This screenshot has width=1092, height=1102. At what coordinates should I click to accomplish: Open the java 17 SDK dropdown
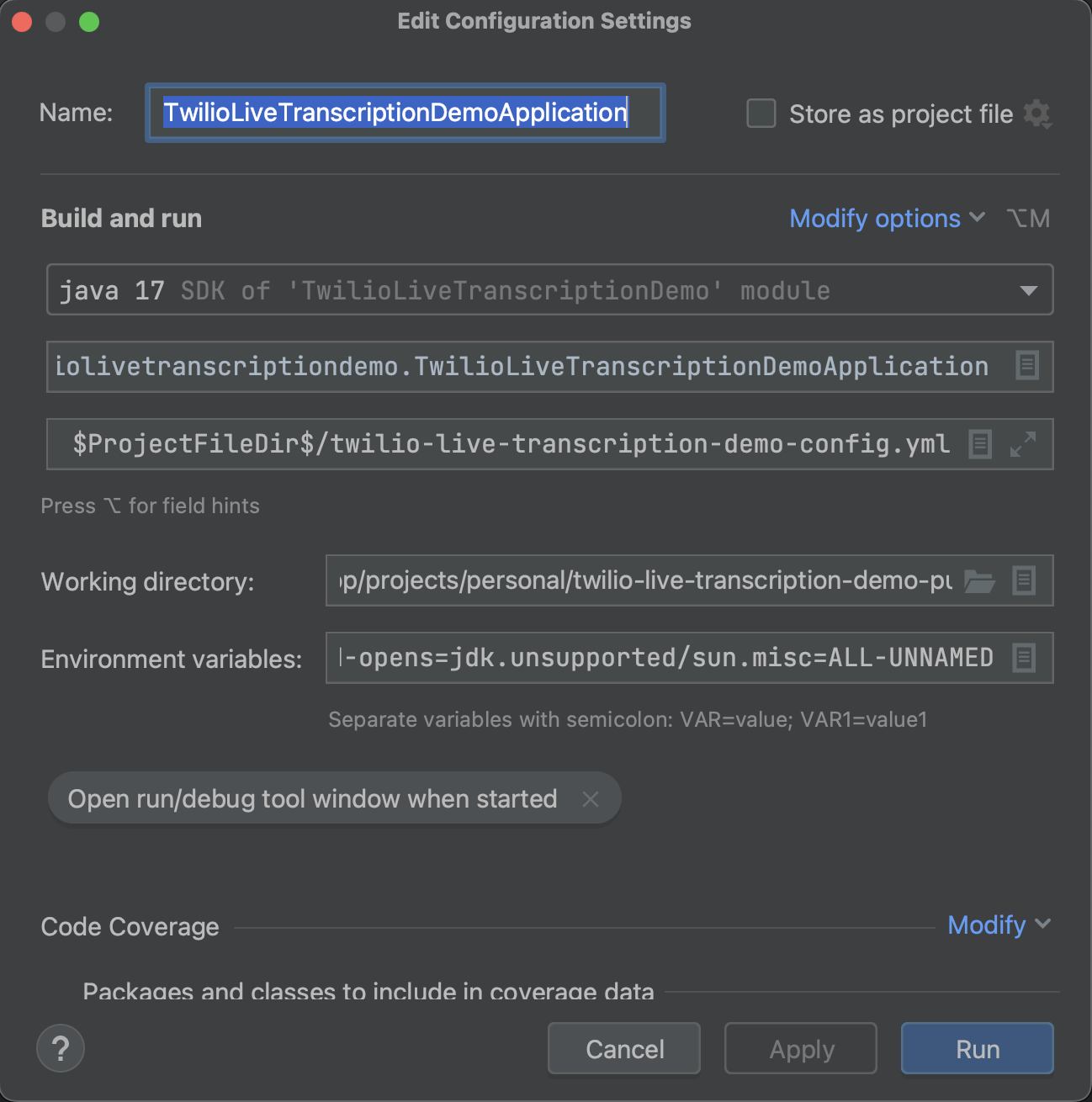point(550,290)
